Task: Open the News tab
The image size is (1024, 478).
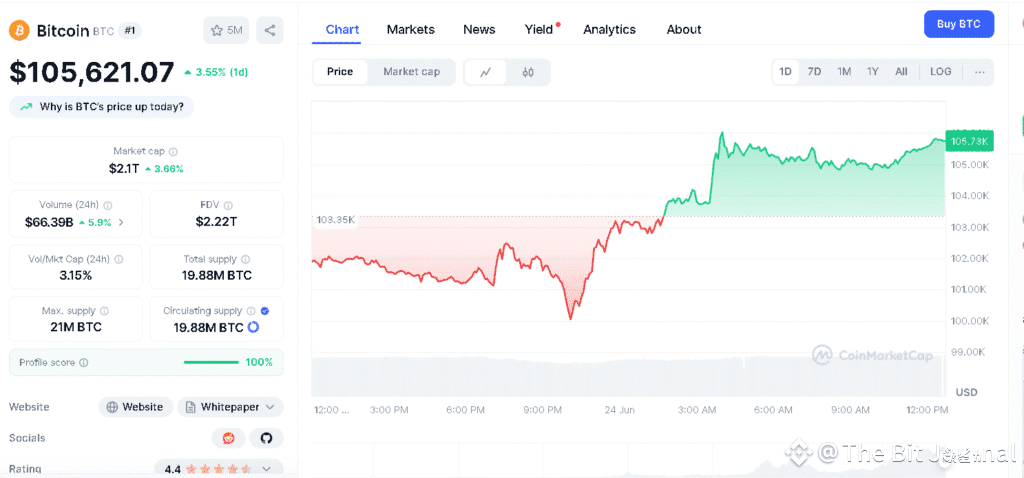Action: coord(479,29)
